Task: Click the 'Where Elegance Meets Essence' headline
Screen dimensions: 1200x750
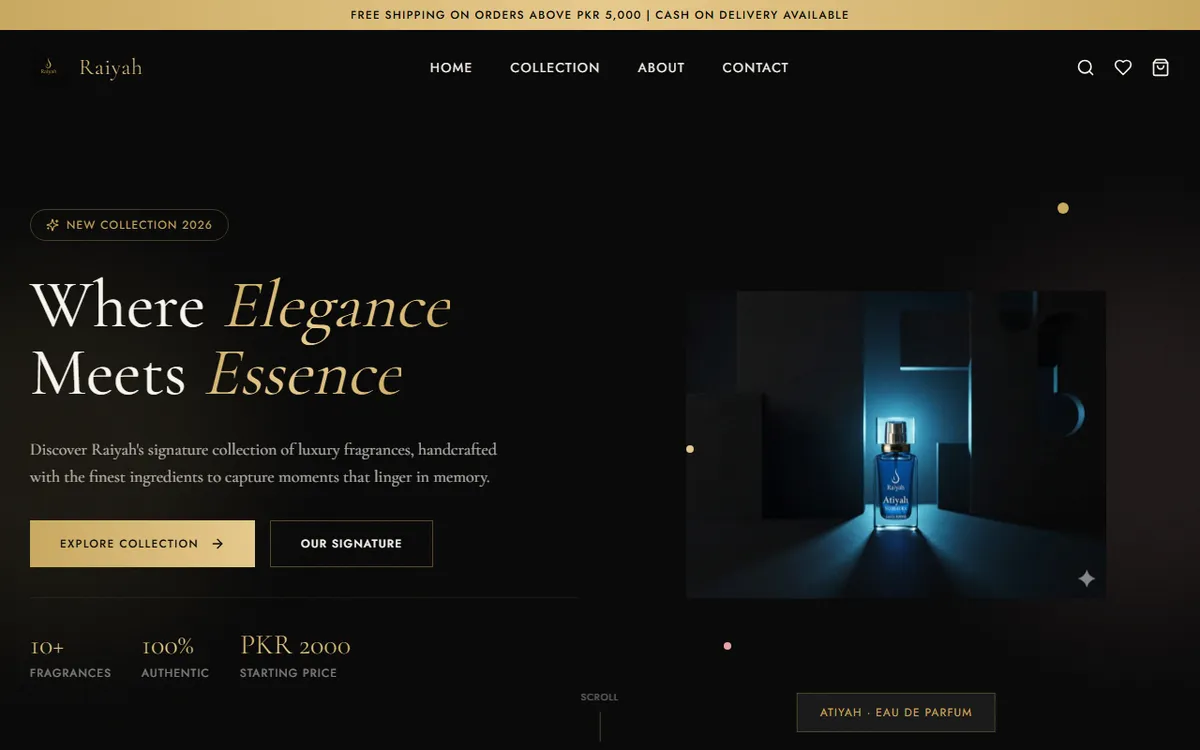Action: click(241, 340)
